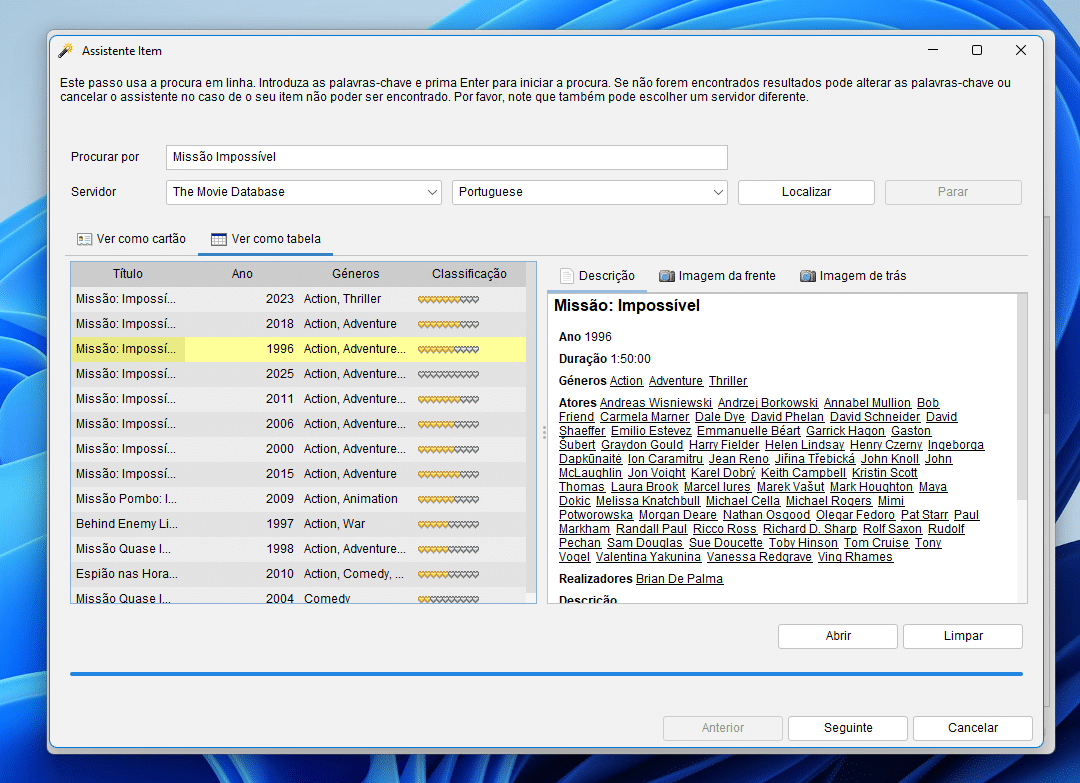This screenshot has width=1080, height=783.
Task: Click the Jon Voight actor link
Action: (x=656, y=472)
